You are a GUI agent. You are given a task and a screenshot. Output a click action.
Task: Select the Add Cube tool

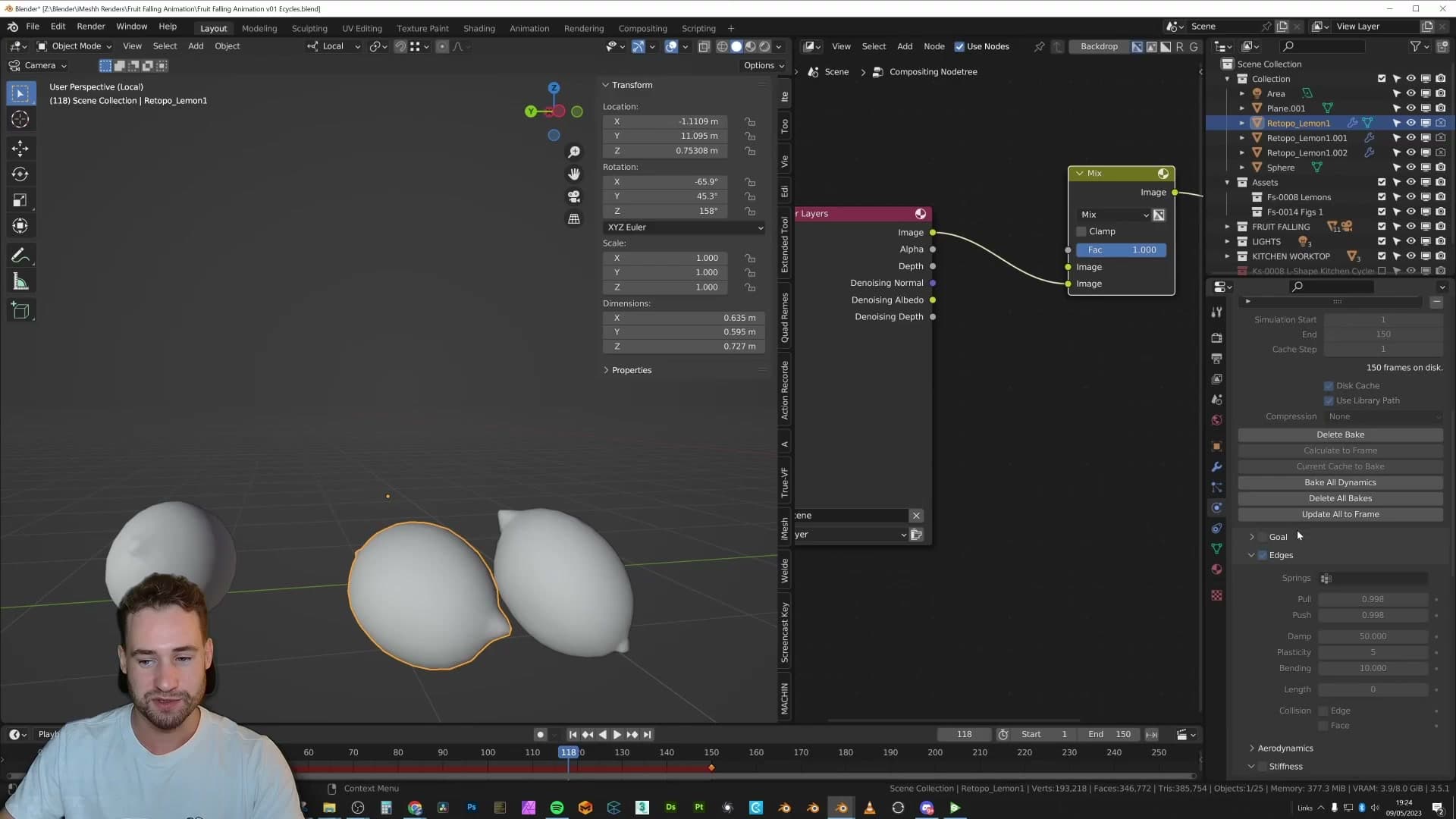click(20, 311)
